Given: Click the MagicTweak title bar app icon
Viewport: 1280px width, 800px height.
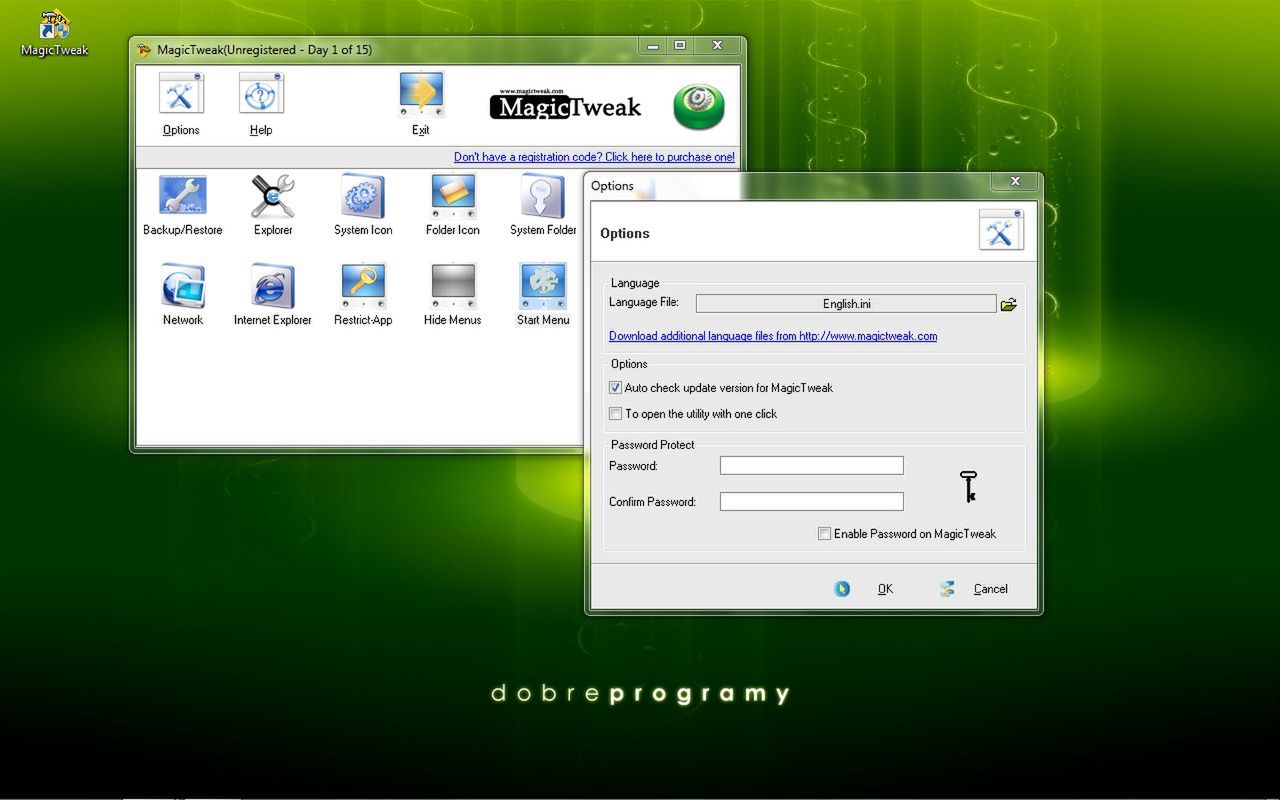Looking at the screenshot, I should pos(145,50).
